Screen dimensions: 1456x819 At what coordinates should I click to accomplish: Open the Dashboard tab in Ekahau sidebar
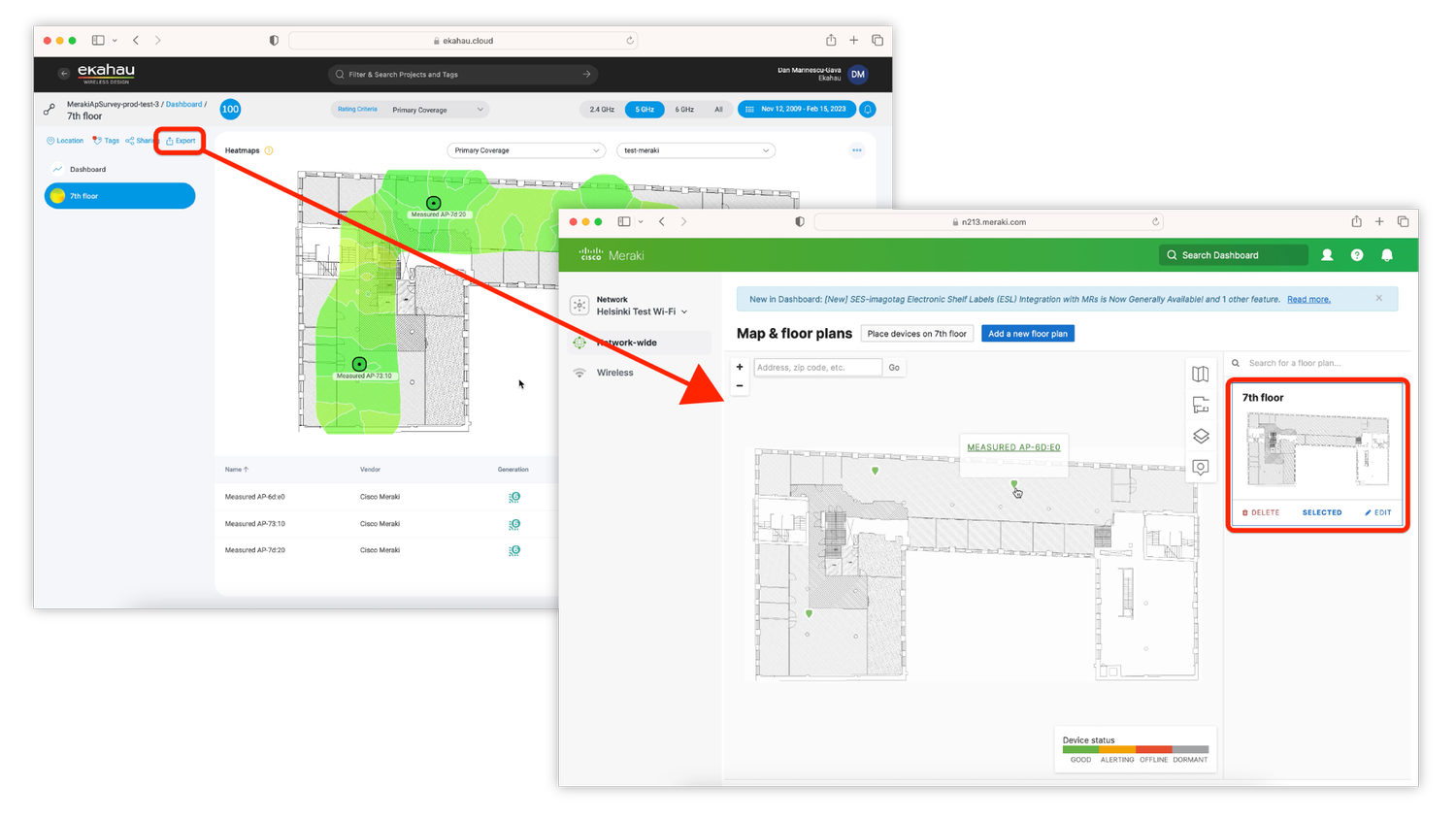87,169
